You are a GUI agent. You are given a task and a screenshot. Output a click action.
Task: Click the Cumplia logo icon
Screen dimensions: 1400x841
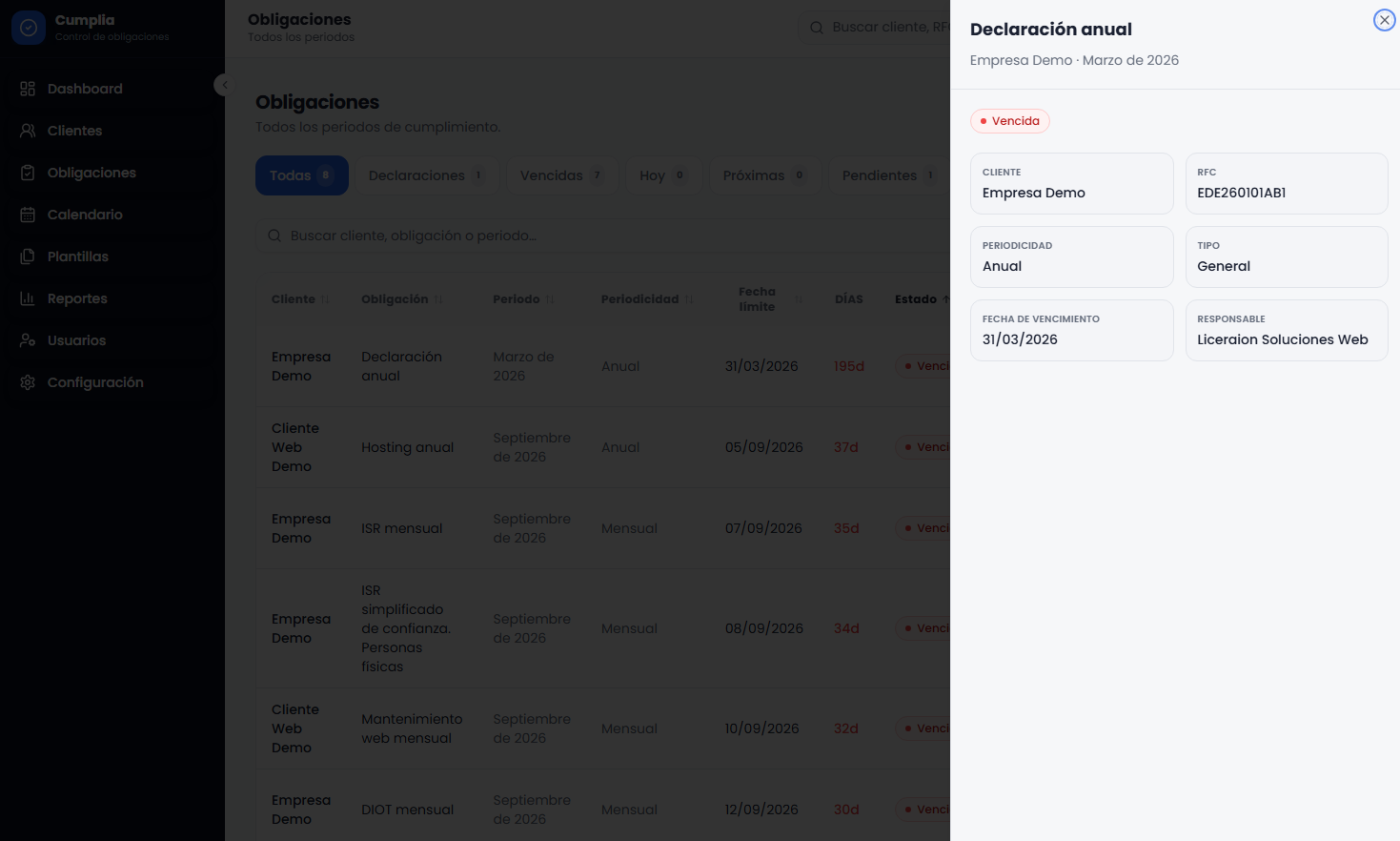click(x=29, y=28)
